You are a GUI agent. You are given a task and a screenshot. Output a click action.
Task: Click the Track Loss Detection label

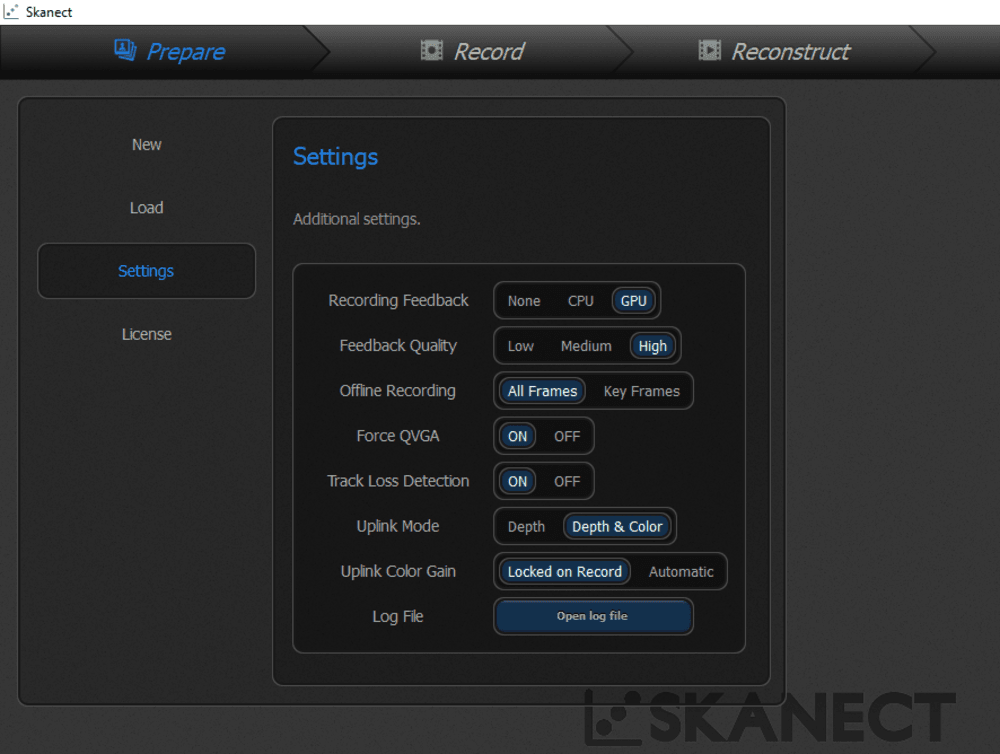(398, 481)
